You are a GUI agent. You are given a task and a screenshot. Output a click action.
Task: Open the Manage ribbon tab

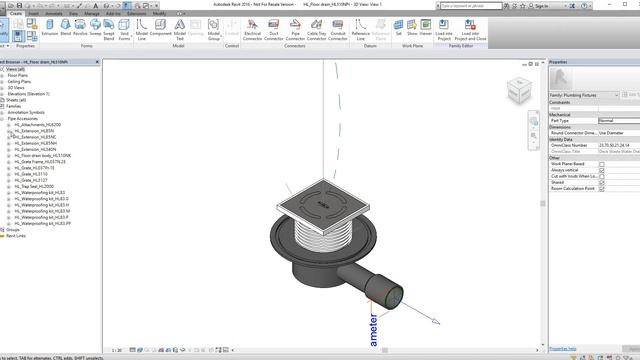(92, 13)
